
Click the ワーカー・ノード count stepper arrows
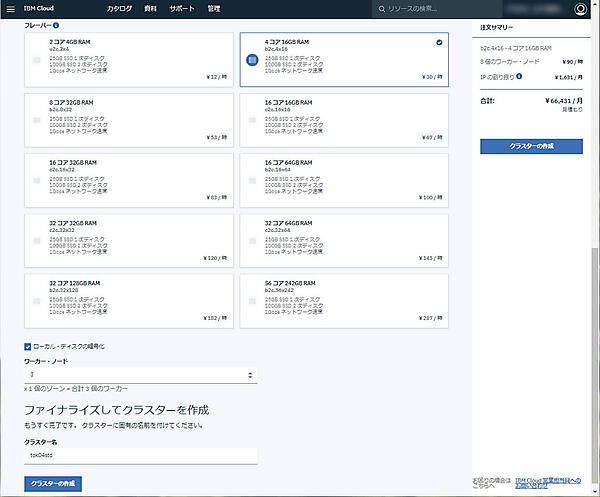[251, 374]
